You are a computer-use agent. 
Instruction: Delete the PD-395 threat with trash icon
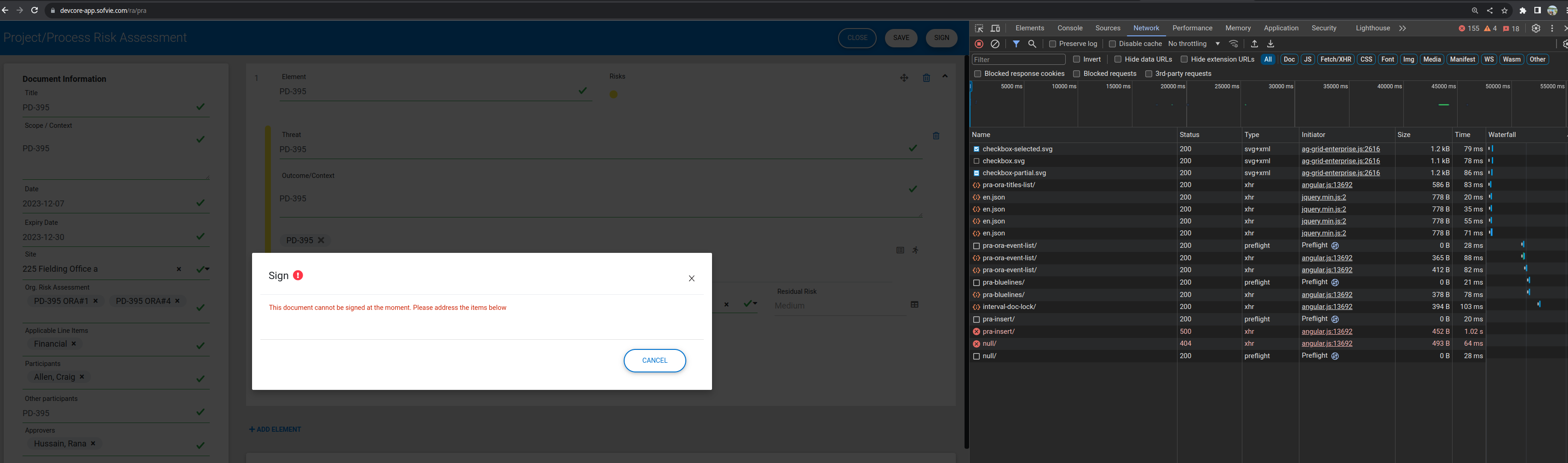click(x=936, y=136)
